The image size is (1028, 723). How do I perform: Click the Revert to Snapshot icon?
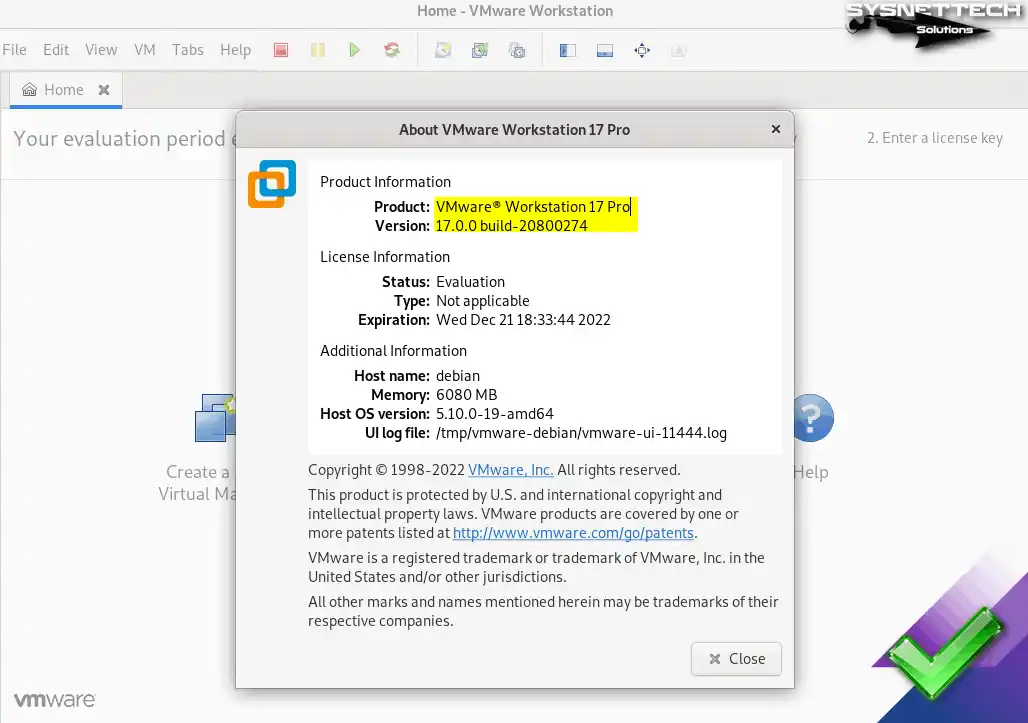pos(480,50)
